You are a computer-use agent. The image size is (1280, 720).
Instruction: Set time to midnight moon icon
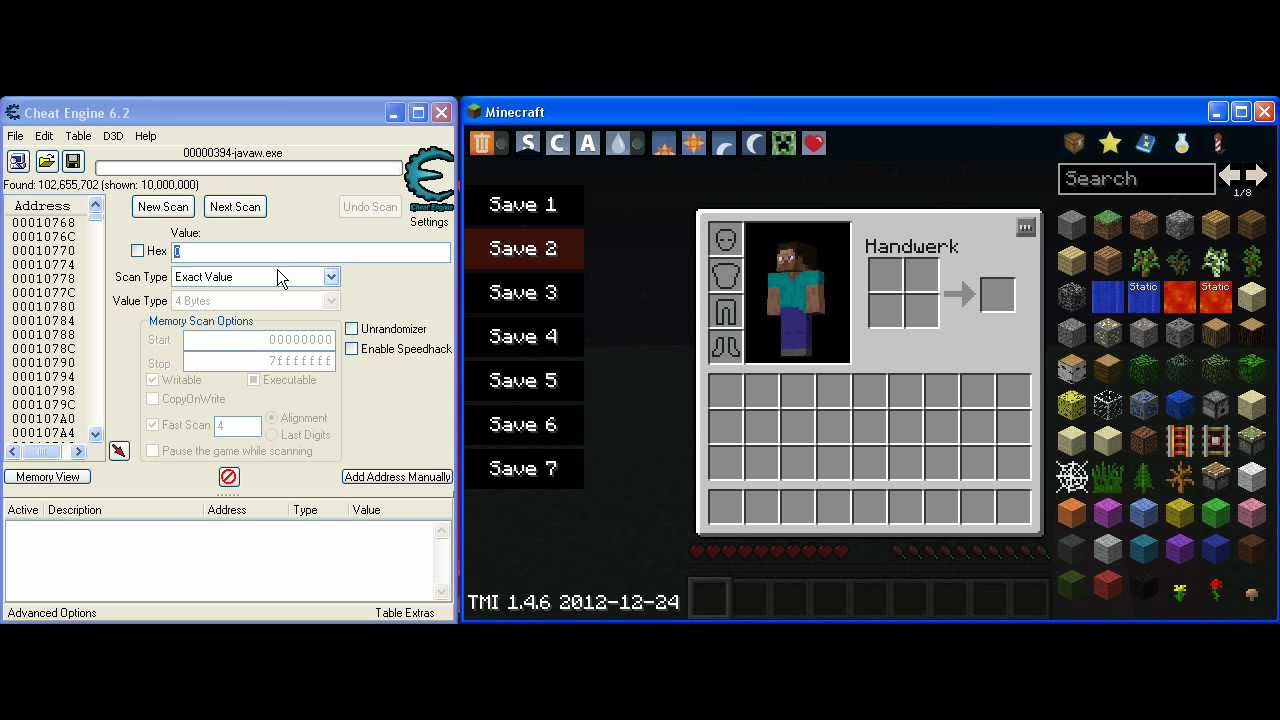tap(754, 143)
